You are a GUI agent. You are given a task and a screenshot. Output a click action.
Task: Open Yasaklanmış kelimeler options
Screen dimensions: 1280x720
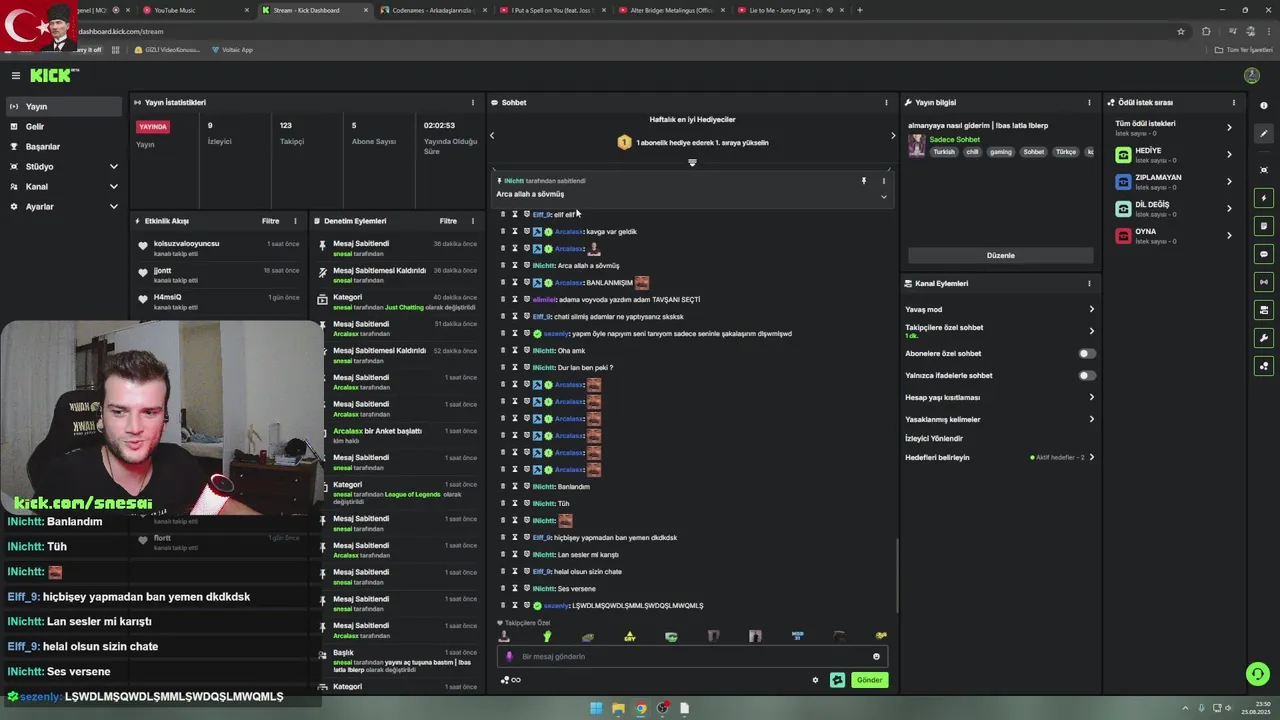(999, 419)
